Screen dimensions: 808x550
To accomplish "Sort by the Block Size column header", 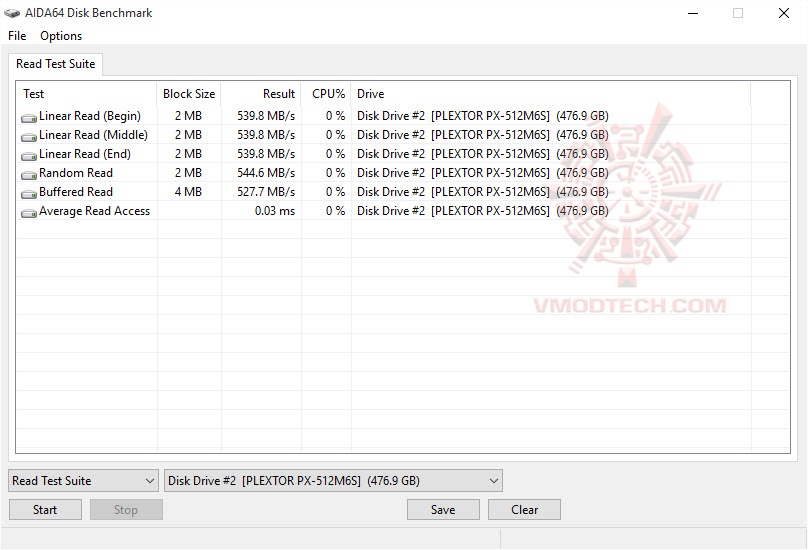I will (189, 94).
